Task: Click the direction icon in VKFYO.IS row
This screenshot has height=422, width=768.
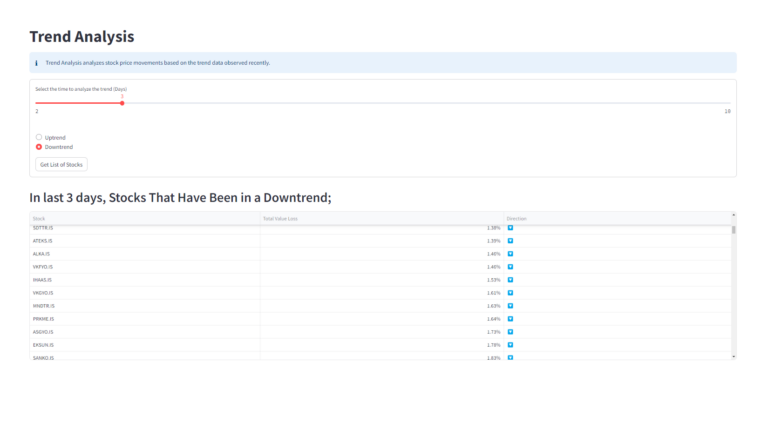Action: click(510, 267)
